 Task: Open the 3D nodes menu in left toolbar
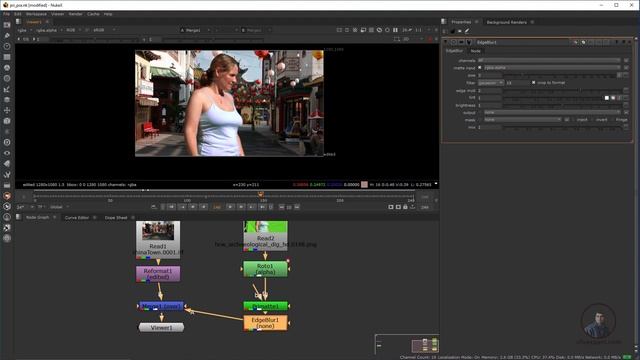click(7, 121)
